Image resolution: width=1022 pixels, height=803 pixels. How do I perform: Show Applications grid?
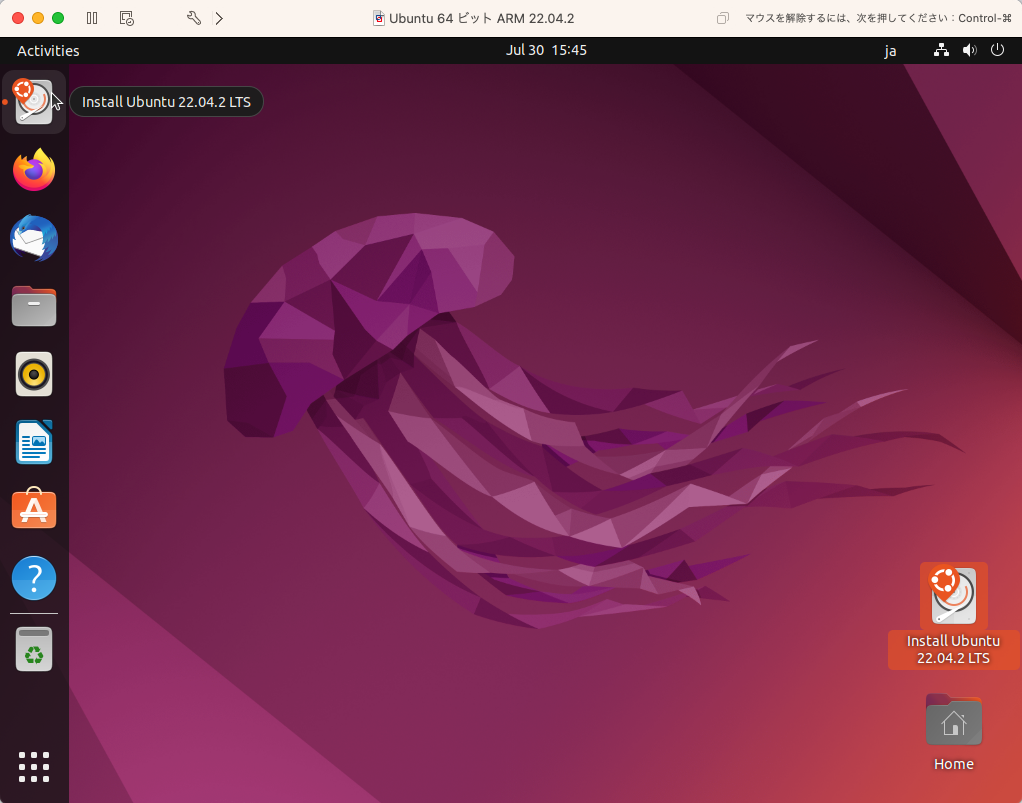click(x=34, y=766)
